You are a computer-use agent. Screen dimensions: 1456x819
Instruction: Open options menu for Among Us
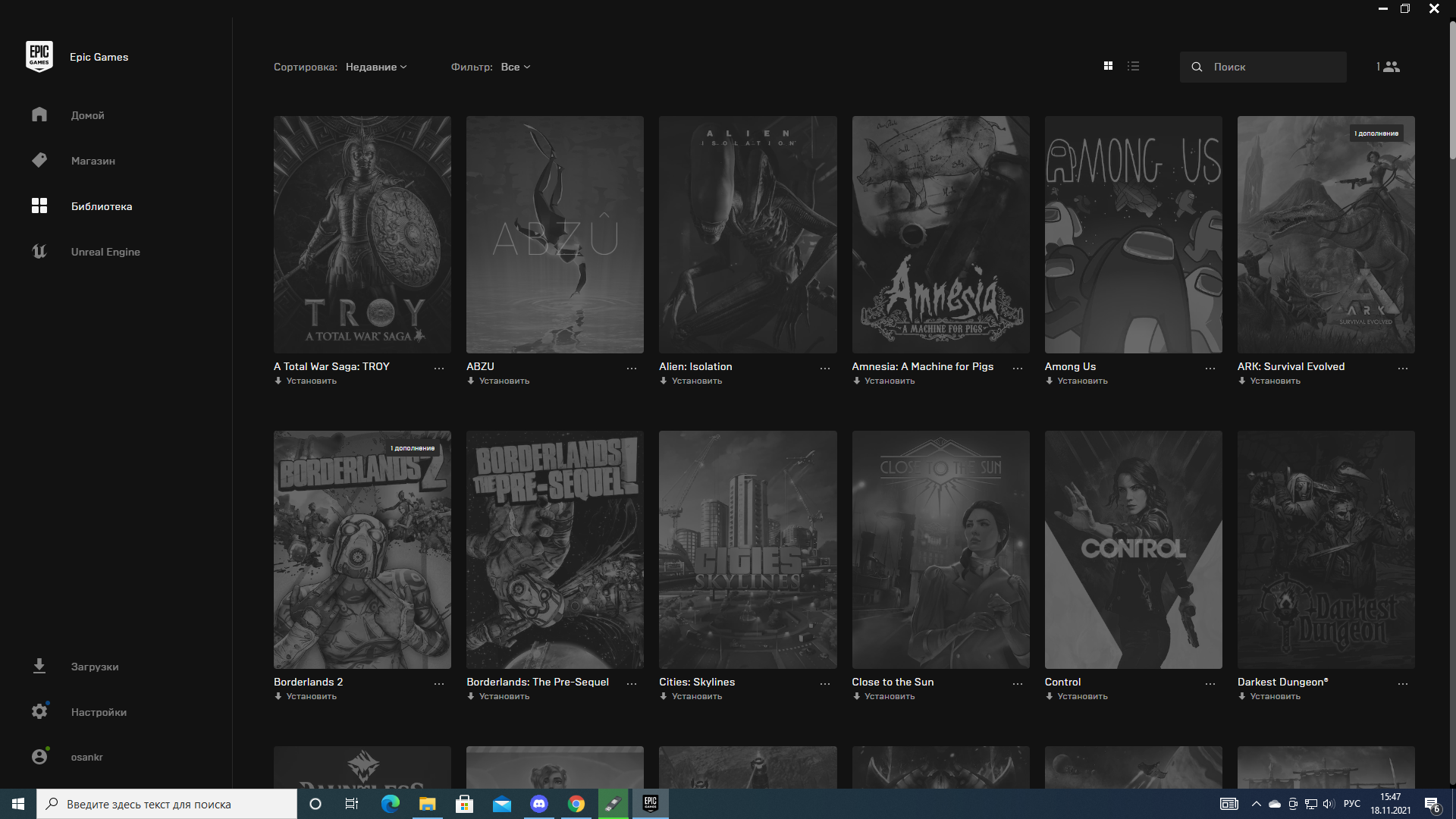click(1210, 368)
